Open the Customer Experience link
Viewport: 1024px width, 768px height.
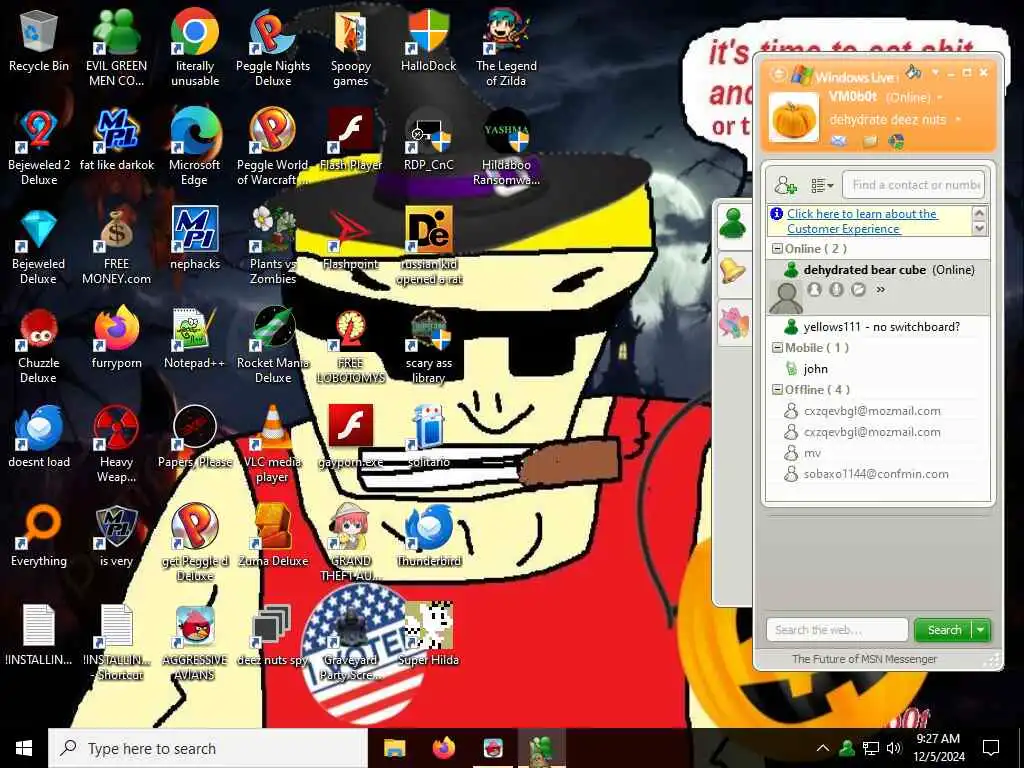point(861,221)
